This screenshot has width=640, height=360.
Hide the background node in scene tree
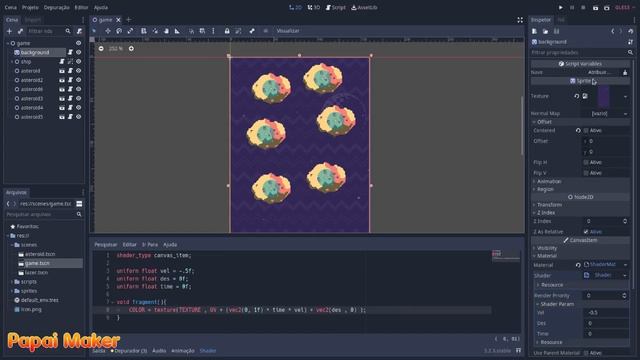tap(78, 52)
